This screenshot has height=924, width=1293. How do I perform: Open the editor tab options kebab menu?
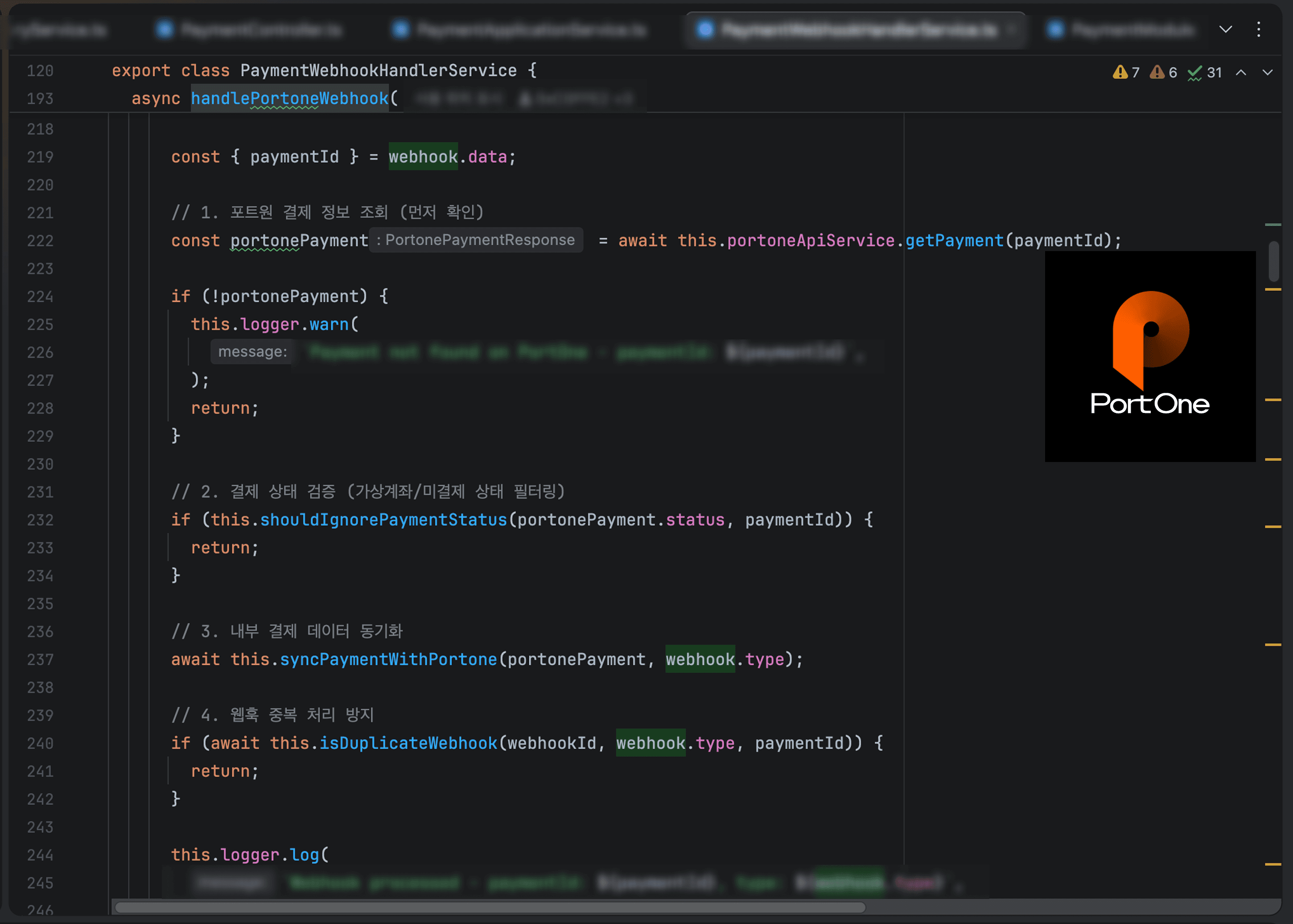click(x=1258, y=29)
